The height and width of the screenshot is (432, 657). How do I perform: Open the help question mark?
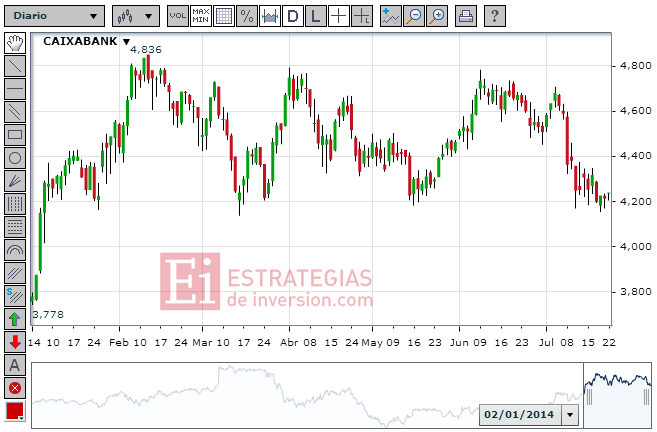point(495,16)
